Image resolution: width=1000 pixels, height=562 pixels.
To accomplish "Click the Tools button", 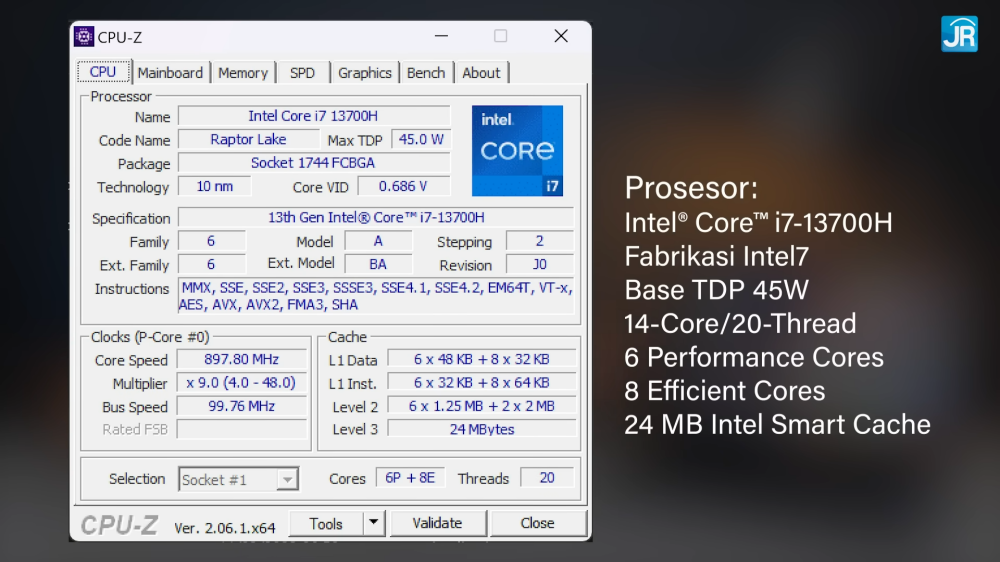I will click(327, 524).
